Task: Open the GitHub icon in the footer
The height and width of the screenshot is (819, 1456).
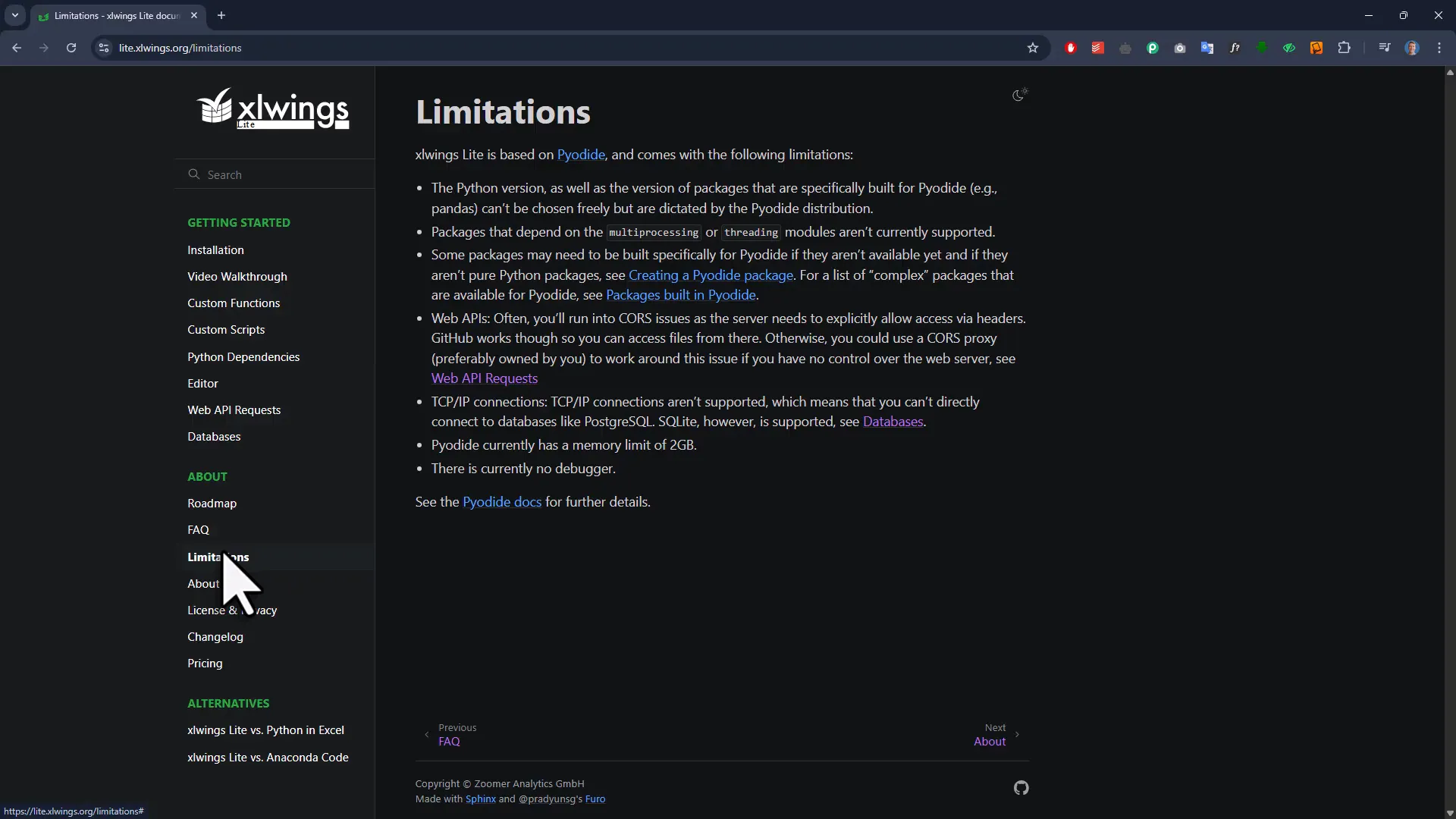Action: coord(1020,788)
